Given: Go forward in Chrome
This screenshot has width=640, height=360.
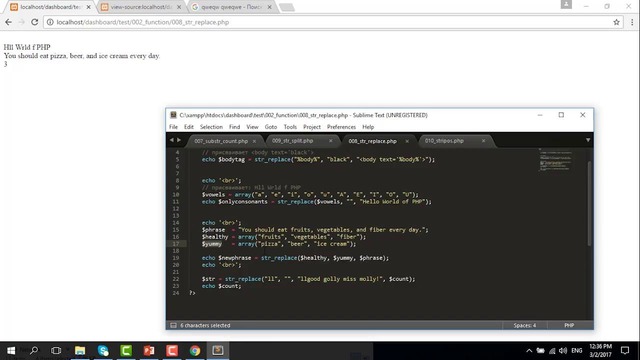Looking at the screenshot, I should [22, 22].
